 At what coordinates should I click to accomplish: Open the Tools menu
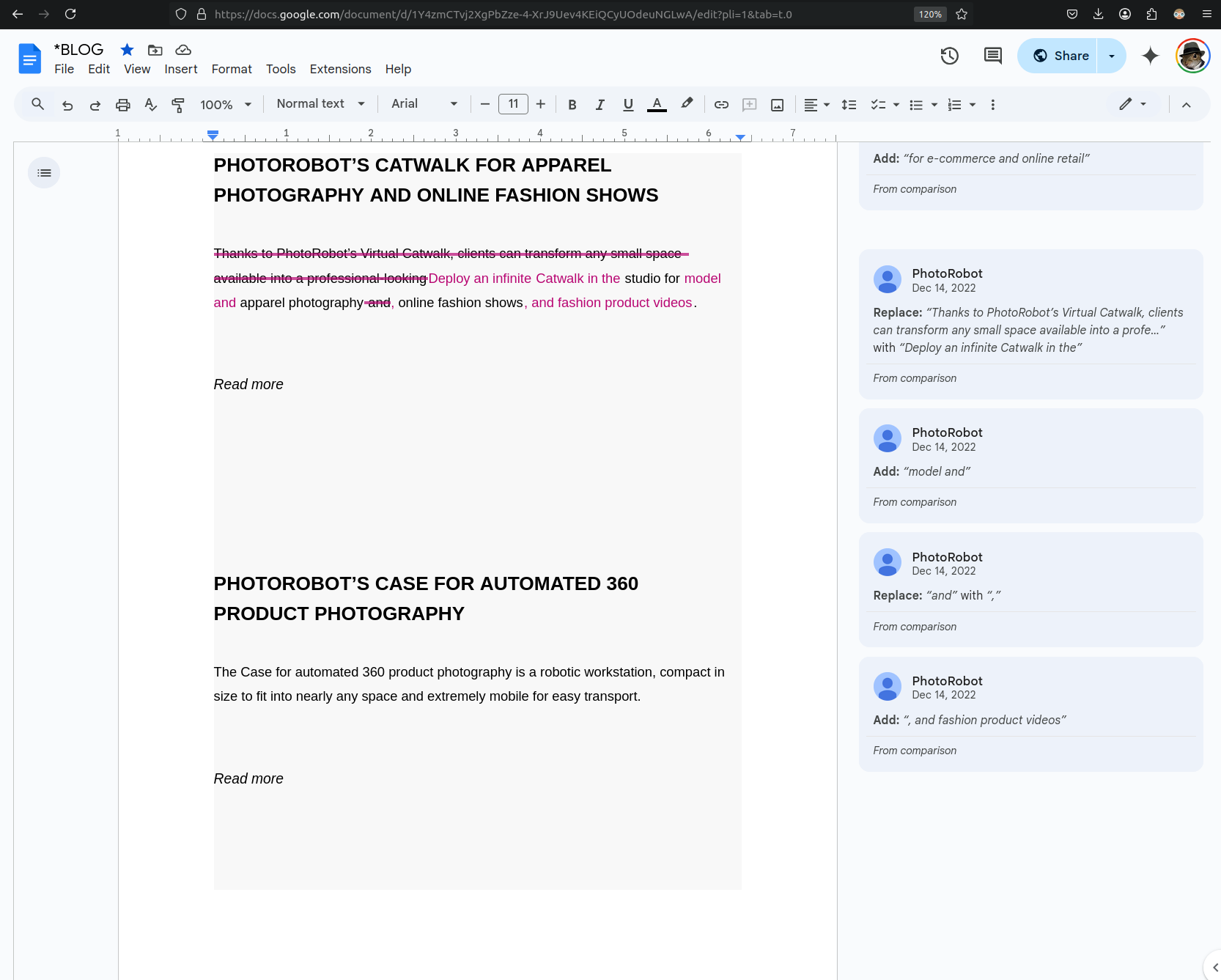click(281, 69)
